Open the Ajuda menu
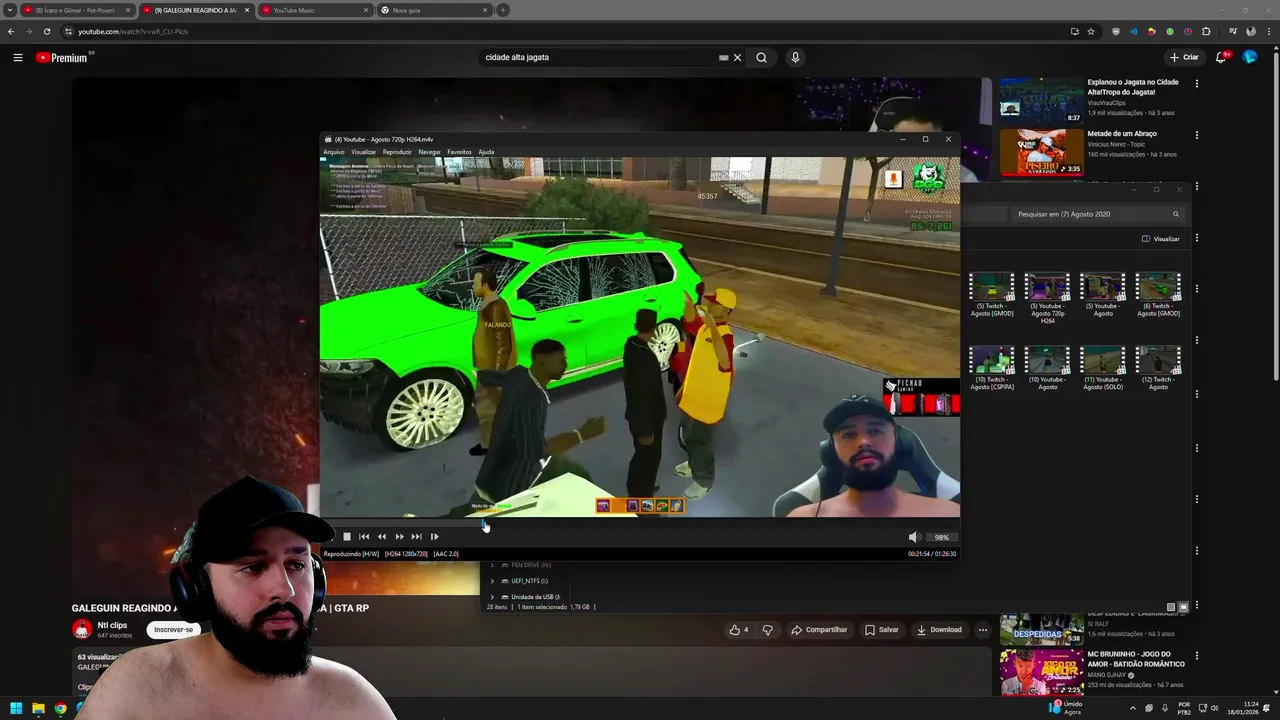The width and height of the screenshot is (1280, 720). [x=486, y=152]
